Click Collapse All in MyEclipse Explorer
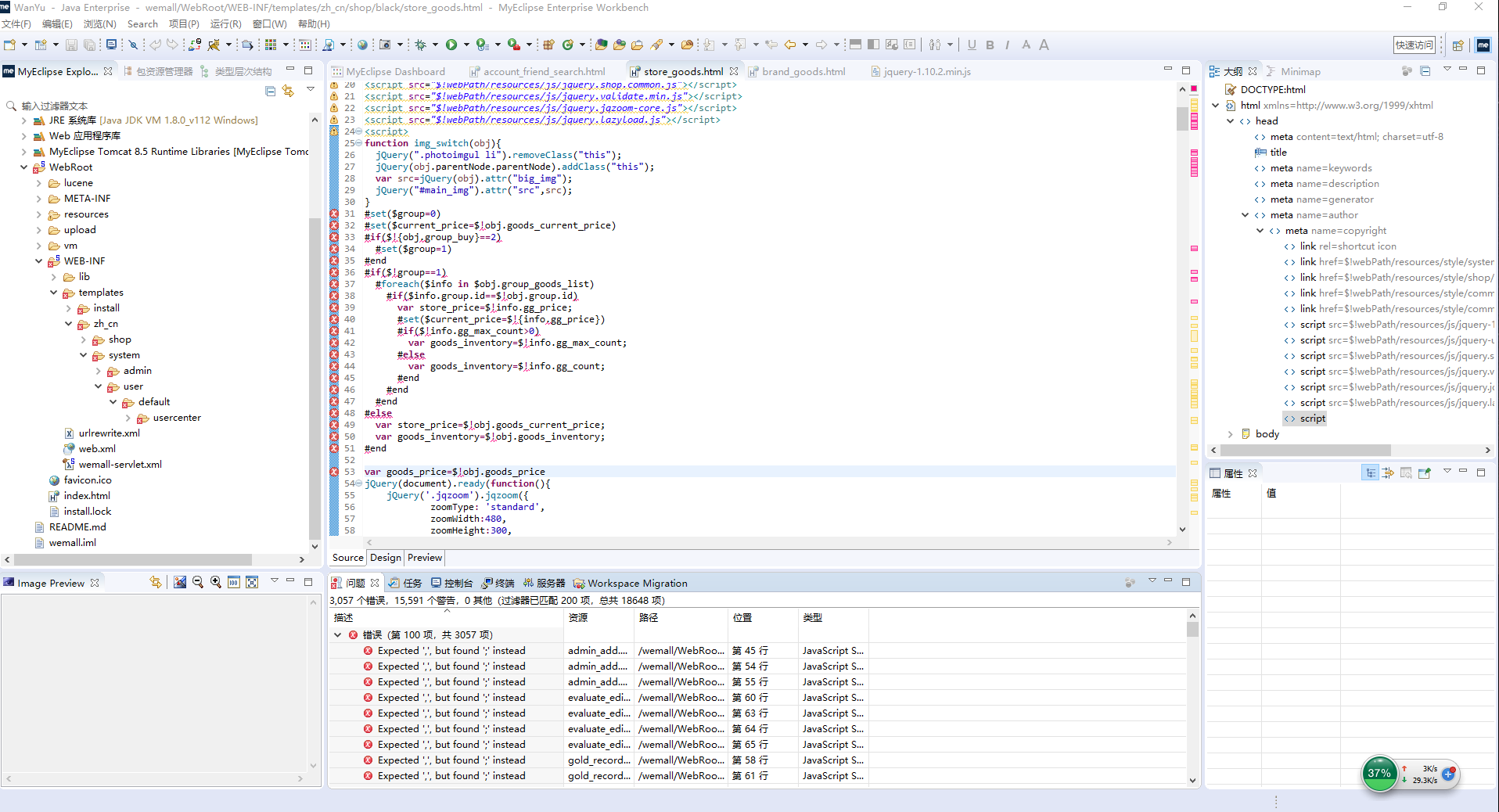Viewport: 1499px width, 812px height. [x=270, y=91]
